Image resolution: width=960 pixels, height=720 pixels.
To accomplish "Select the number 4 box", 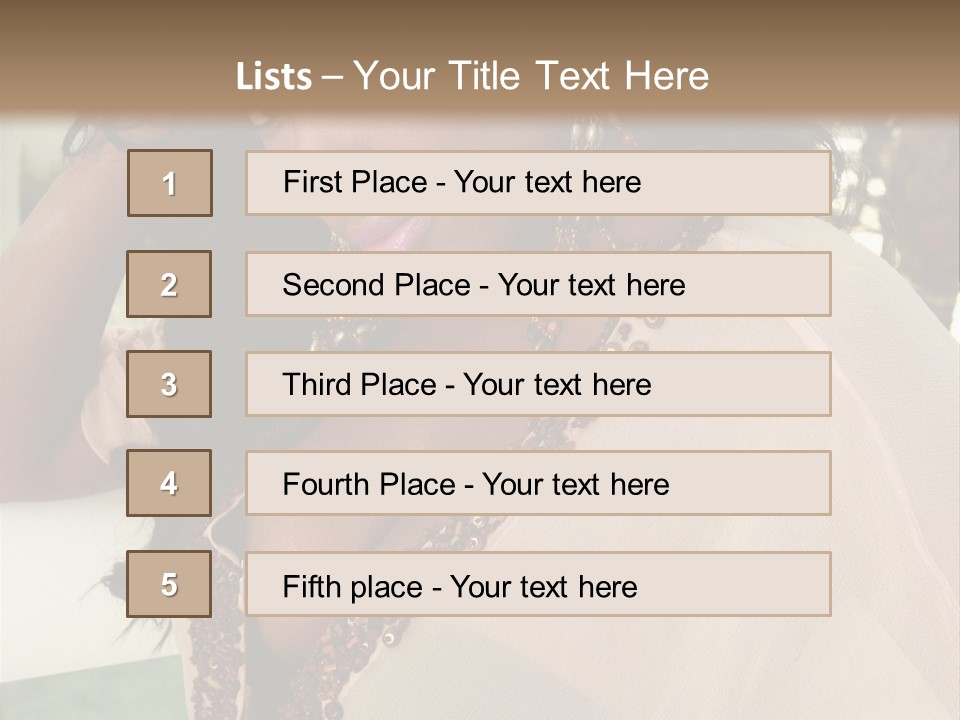I will (x=169, y=483).
